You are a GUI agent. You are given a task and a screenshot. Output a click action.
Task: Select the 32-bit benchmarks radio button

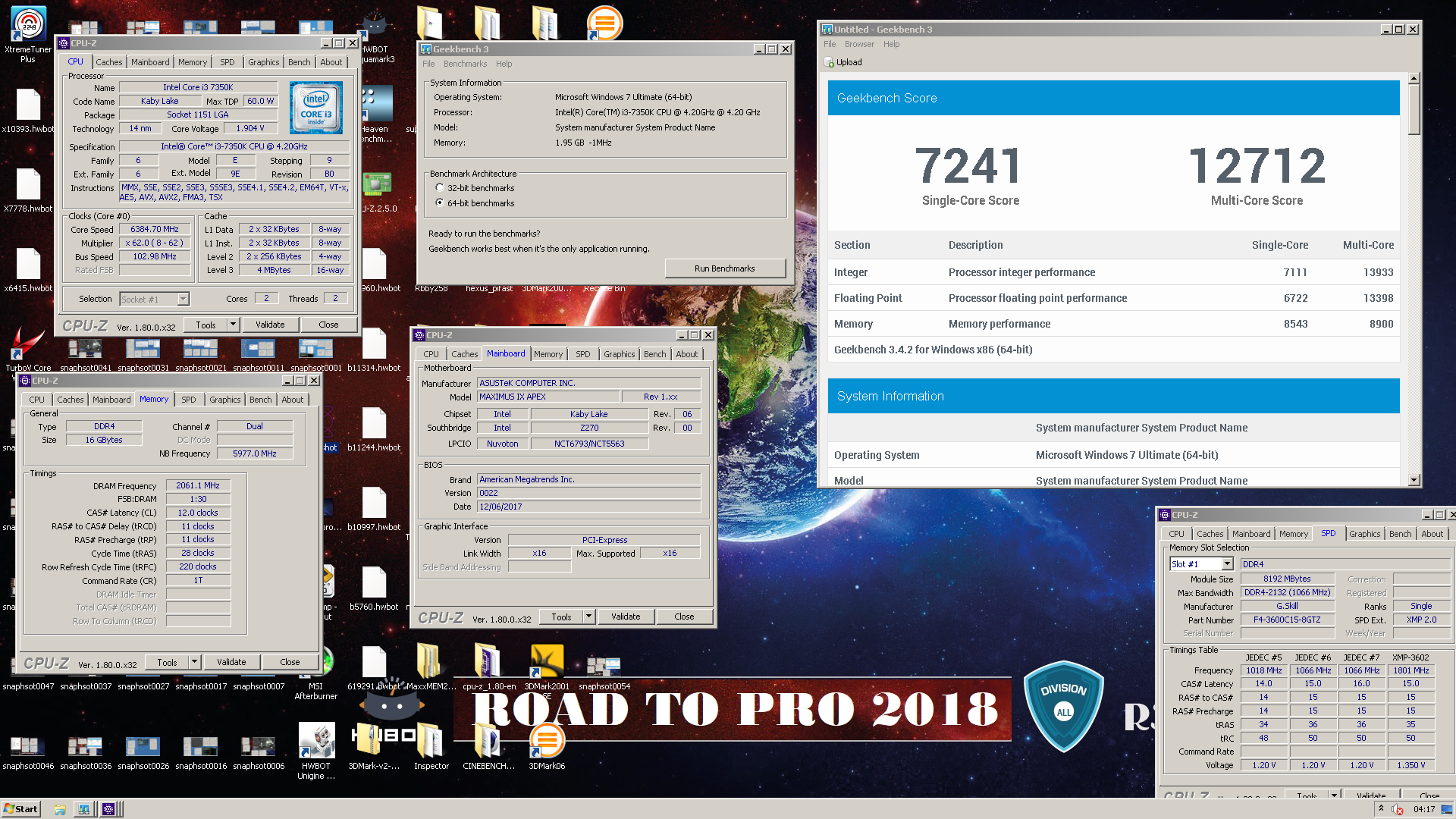coord(440,188)
